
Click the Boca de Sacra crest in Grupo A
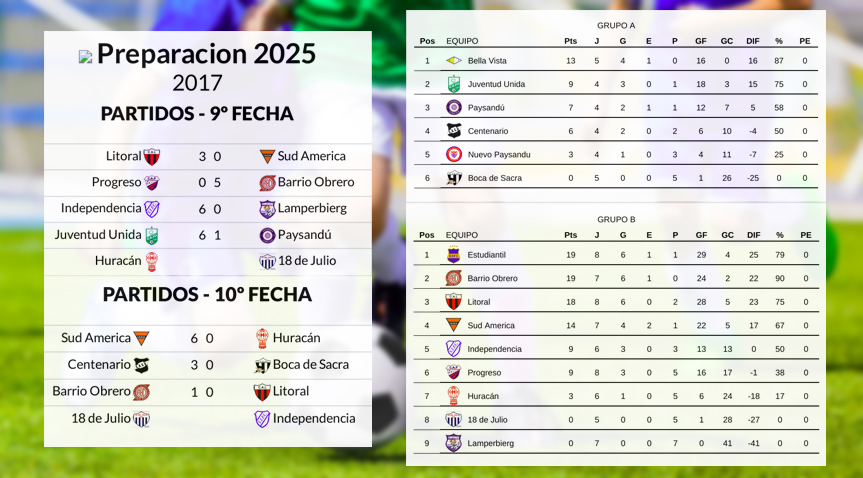pyautogui.click(x=454, y=178)
